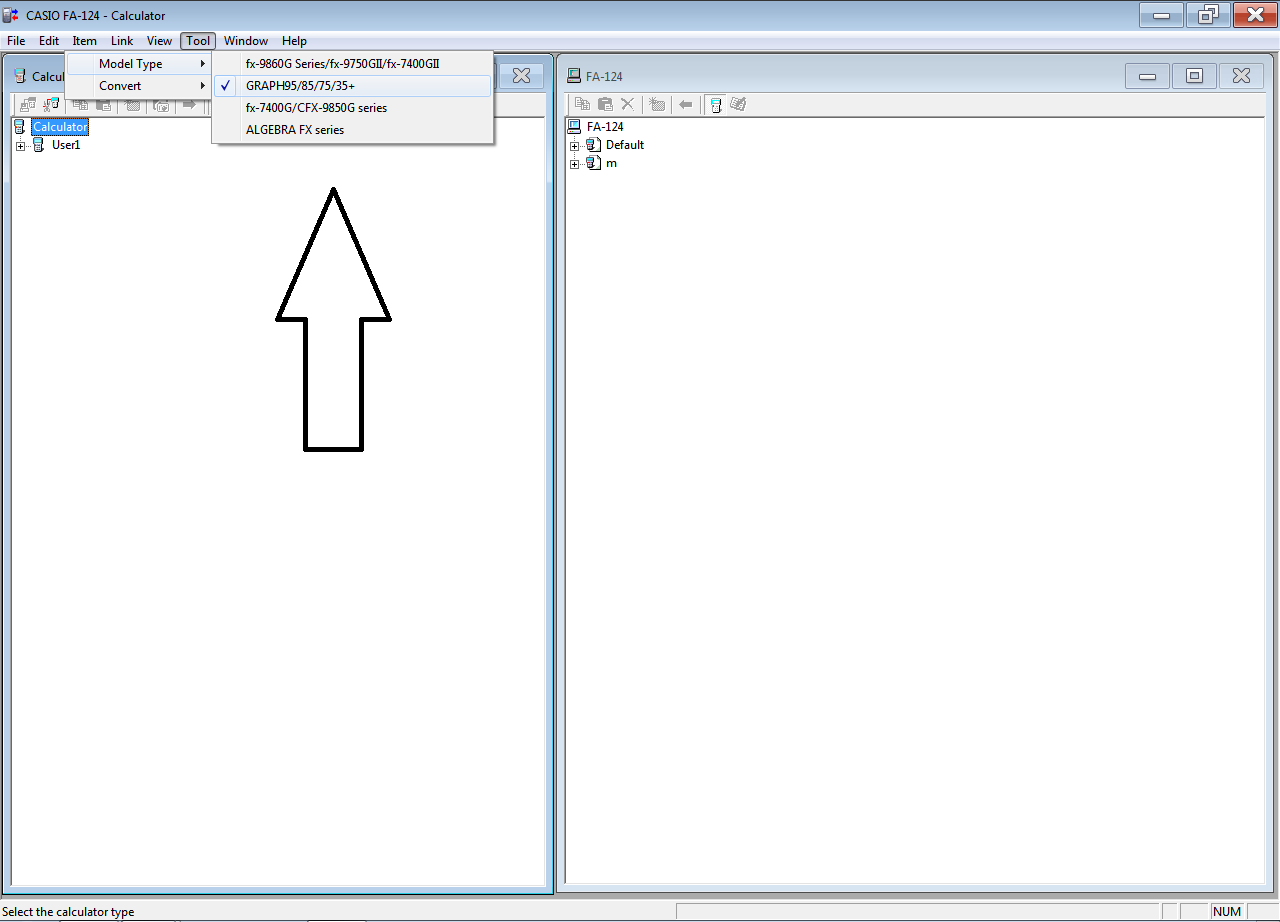
Task: Expand the Default tree node
Action: 574,146
